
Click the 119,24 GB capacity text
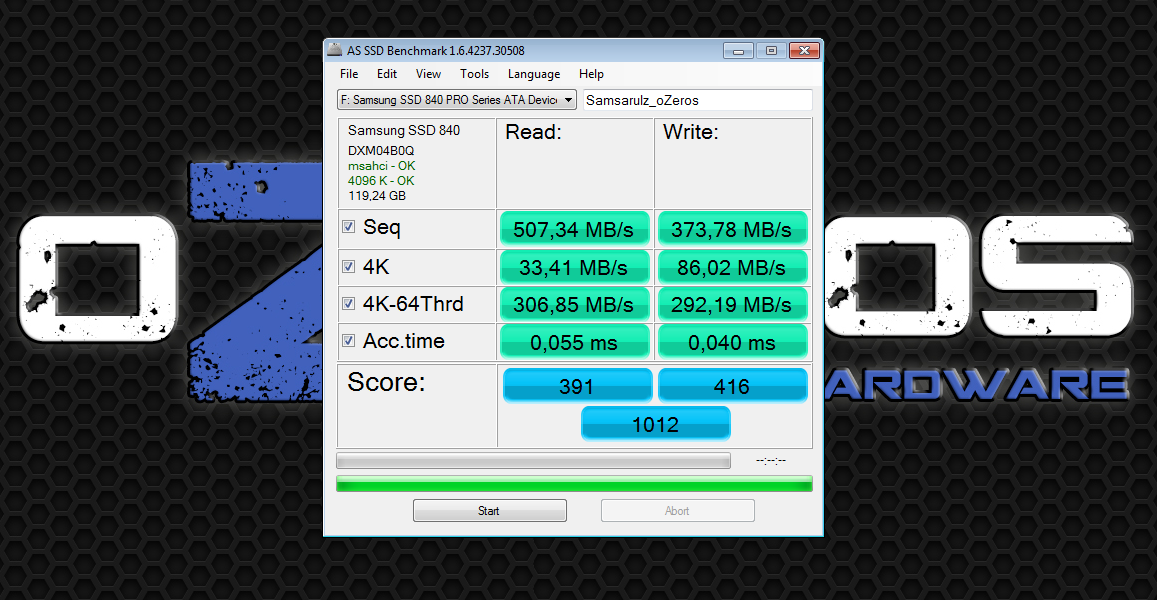point(377,196)
